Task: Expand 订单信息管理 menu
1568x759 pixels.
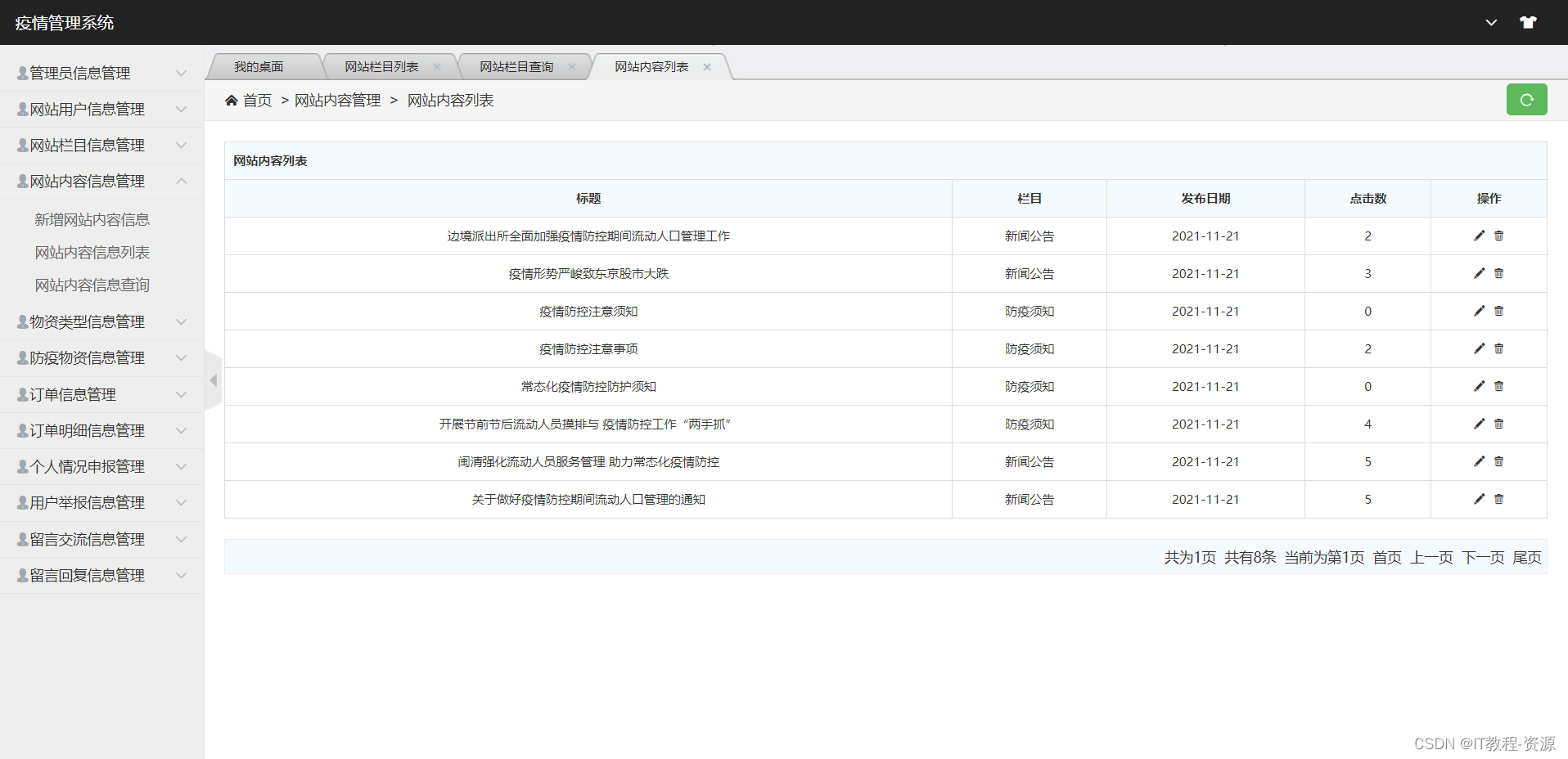Action: tap(101, 394)
